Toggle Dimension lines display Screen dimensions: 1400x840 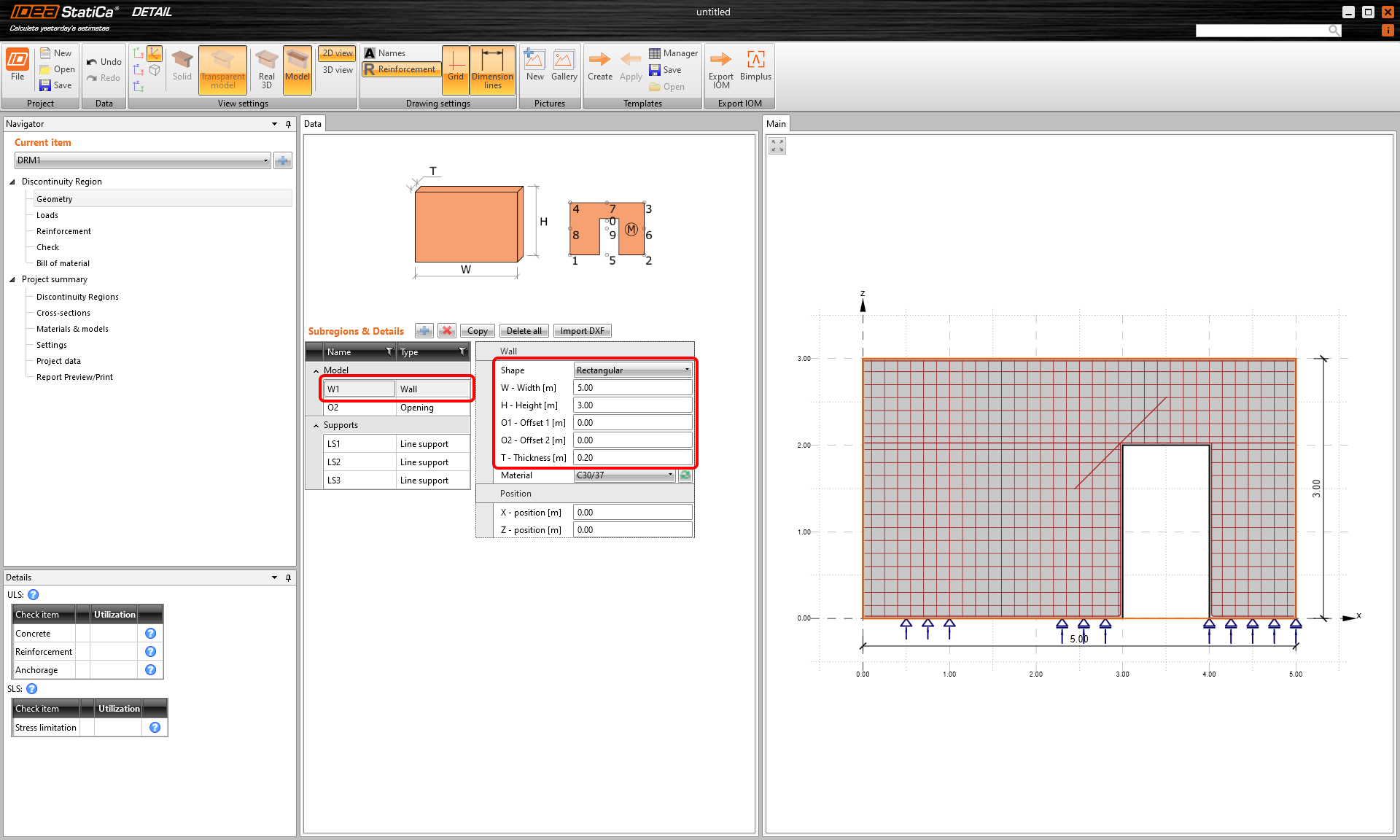pos(492,69)
